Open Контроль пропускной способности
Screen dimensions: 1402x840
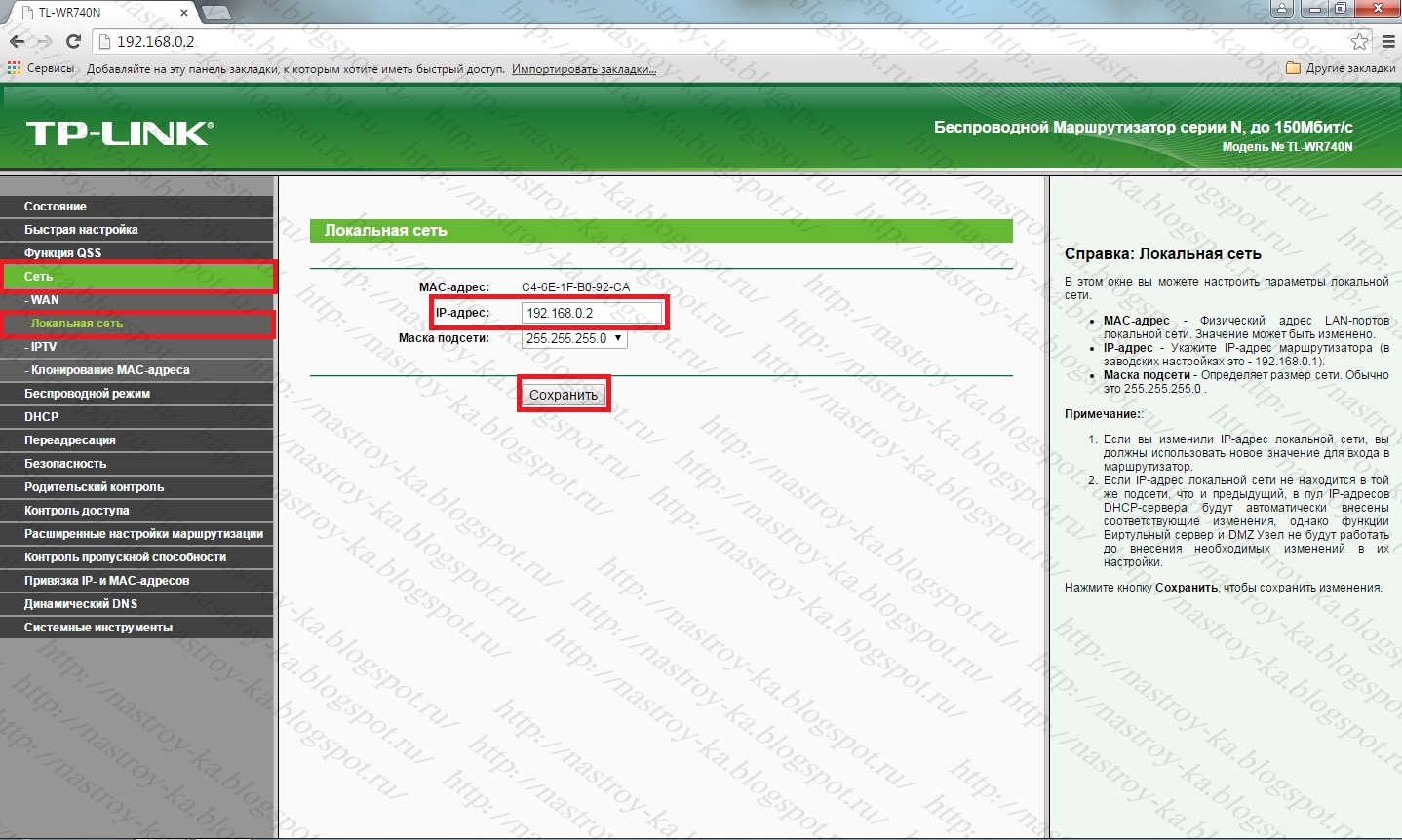136,557
